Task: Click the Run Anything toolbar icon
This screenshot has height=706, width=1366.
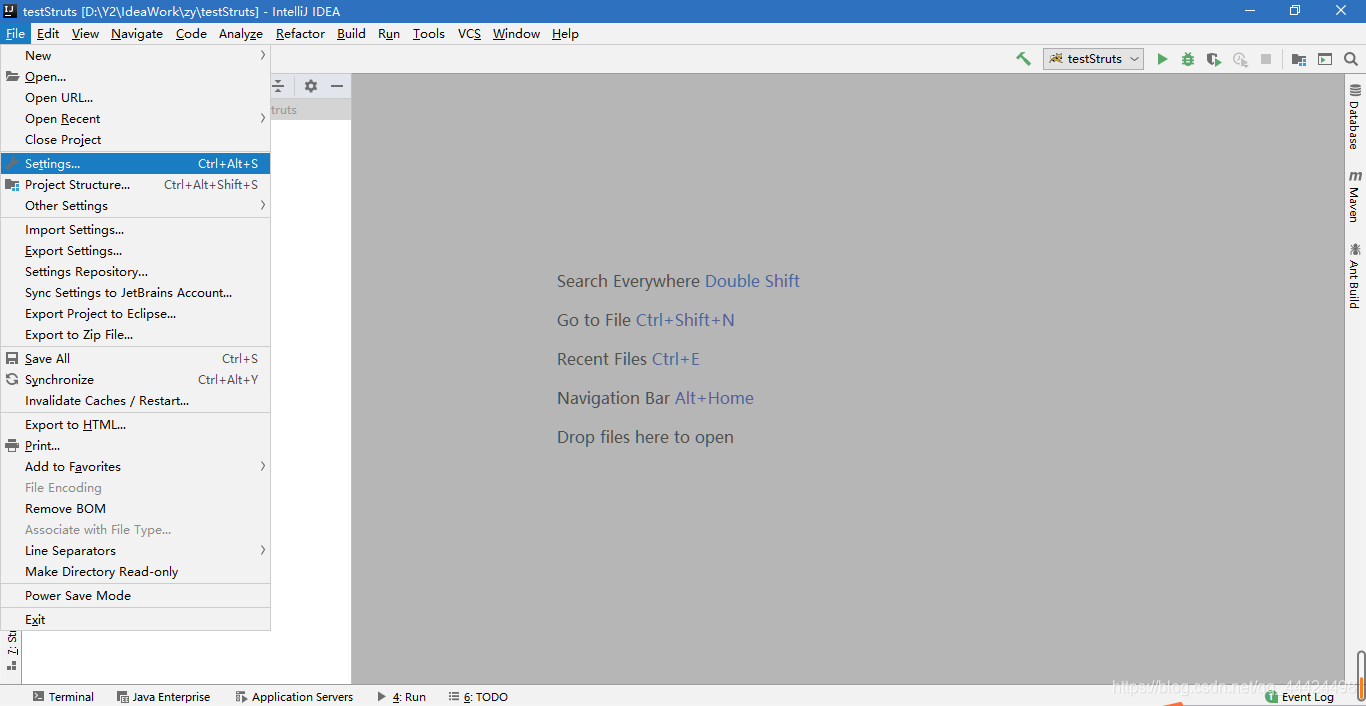Action: click(x=1325, y=59)
